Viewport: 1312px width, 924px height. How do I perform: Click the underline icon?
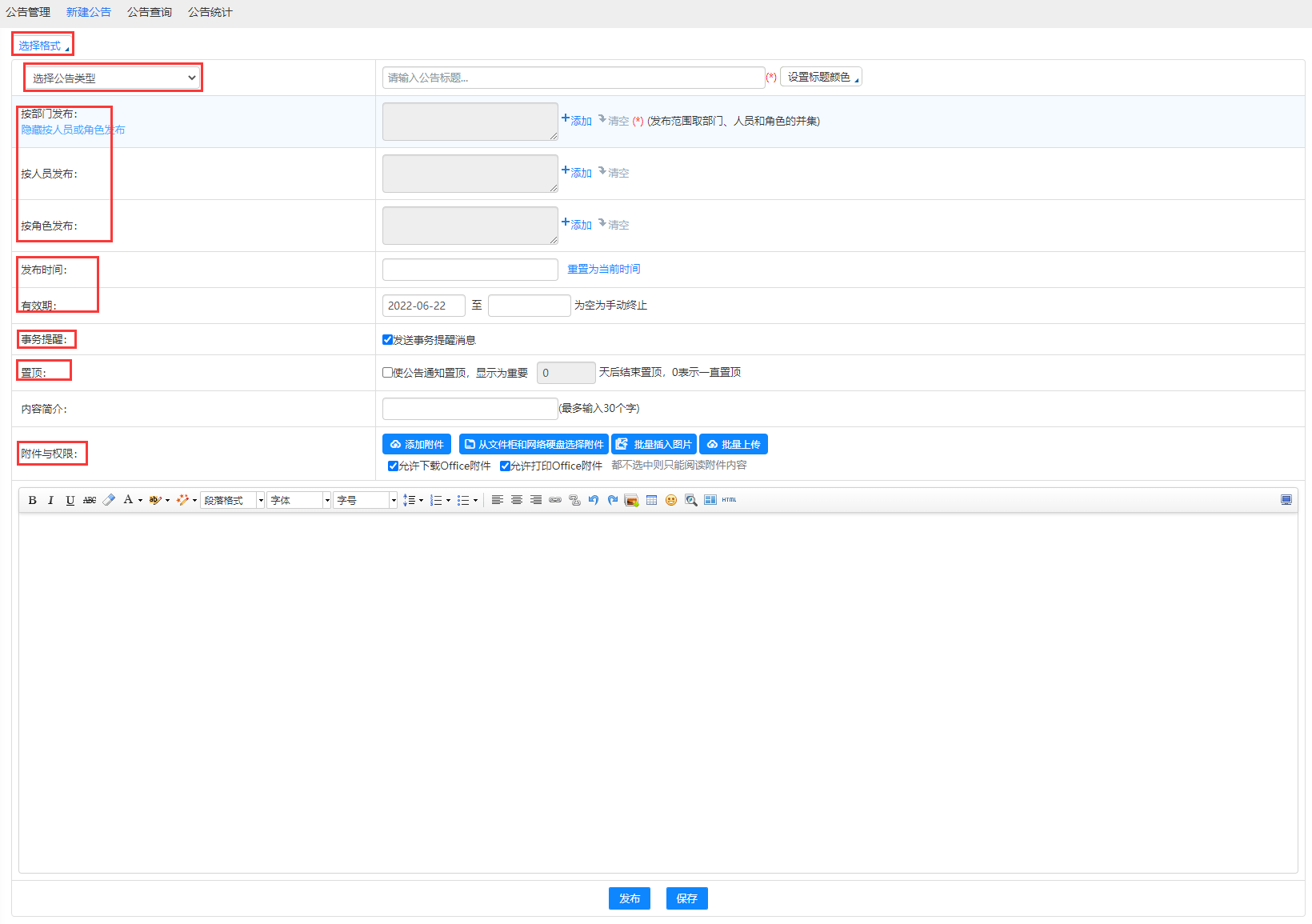pos(70,500)
